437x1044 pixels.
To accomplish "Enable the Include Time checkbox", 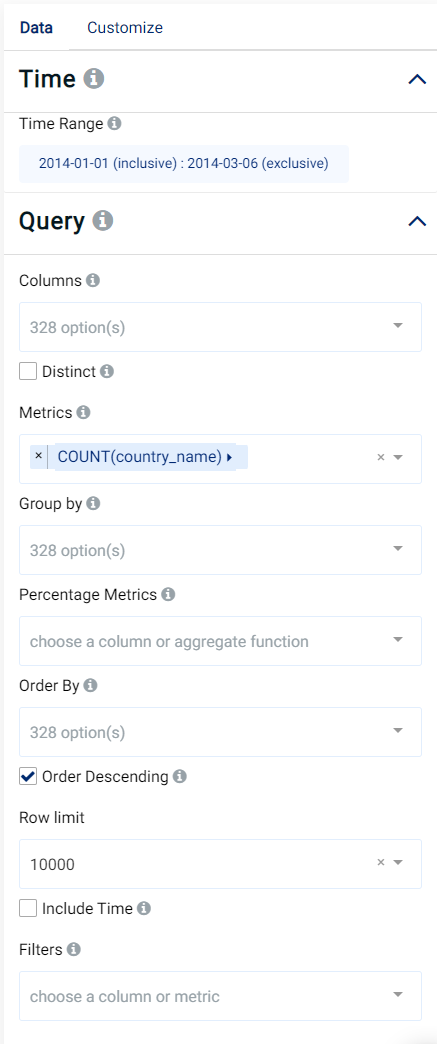I will (x=28, y=908).
